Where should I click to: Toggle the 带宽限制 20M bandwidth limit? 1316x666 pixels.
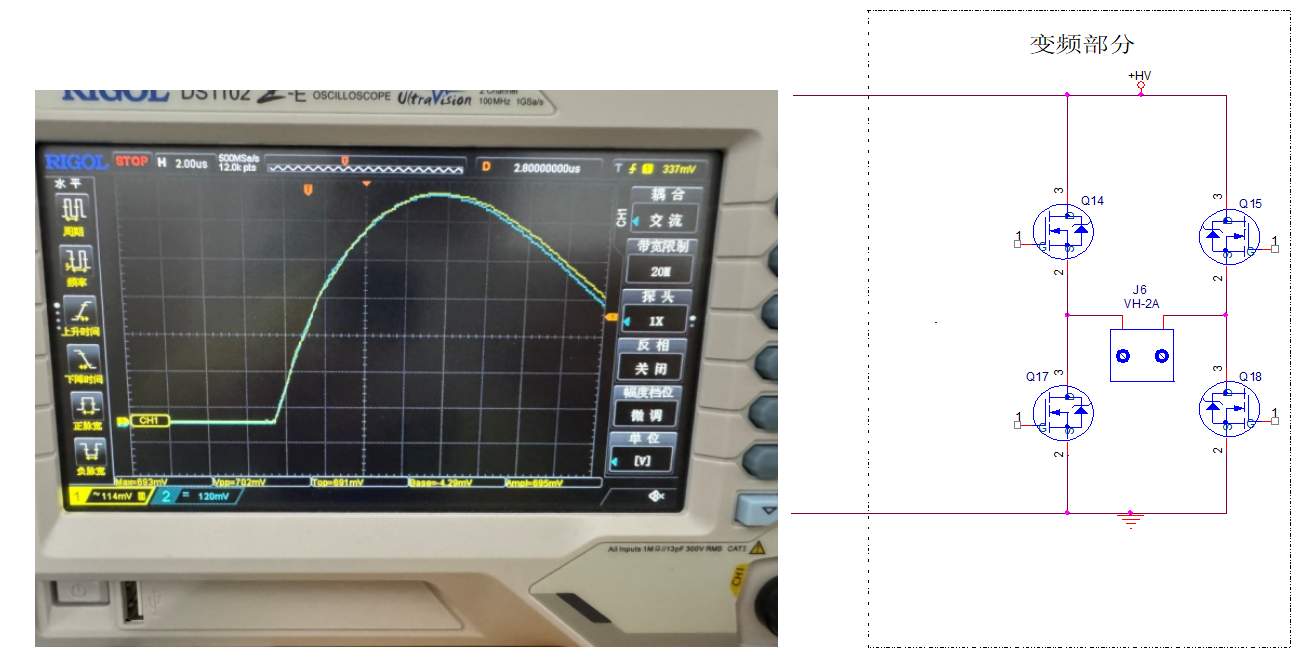pyautogui.click(x=661, y=260)
